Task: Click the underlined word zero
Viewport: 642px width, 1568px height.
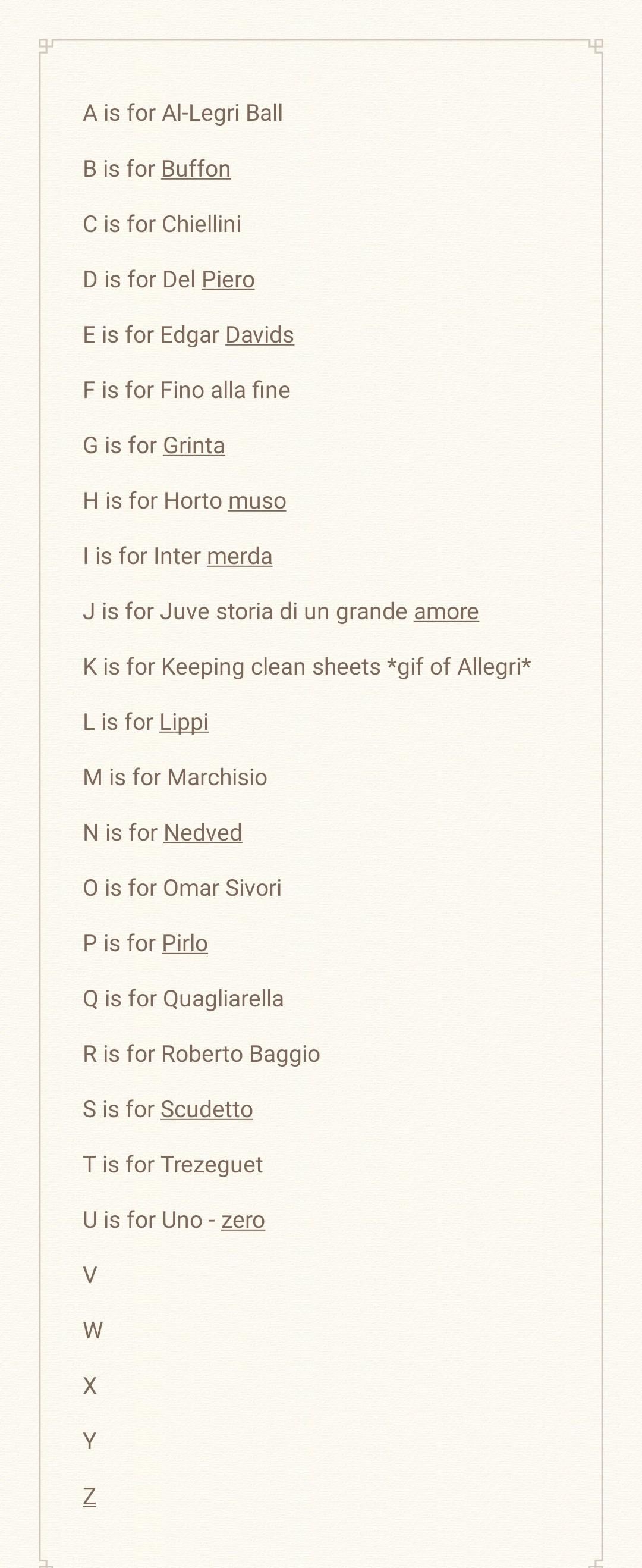Action: pos(243,1221)
